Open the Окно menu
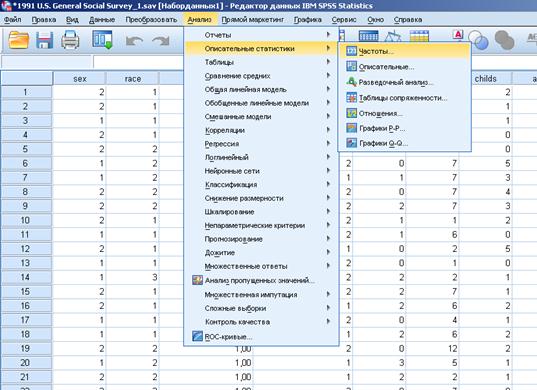The width and height of the screenshot is (537, 390). click(x=375, y=20)
